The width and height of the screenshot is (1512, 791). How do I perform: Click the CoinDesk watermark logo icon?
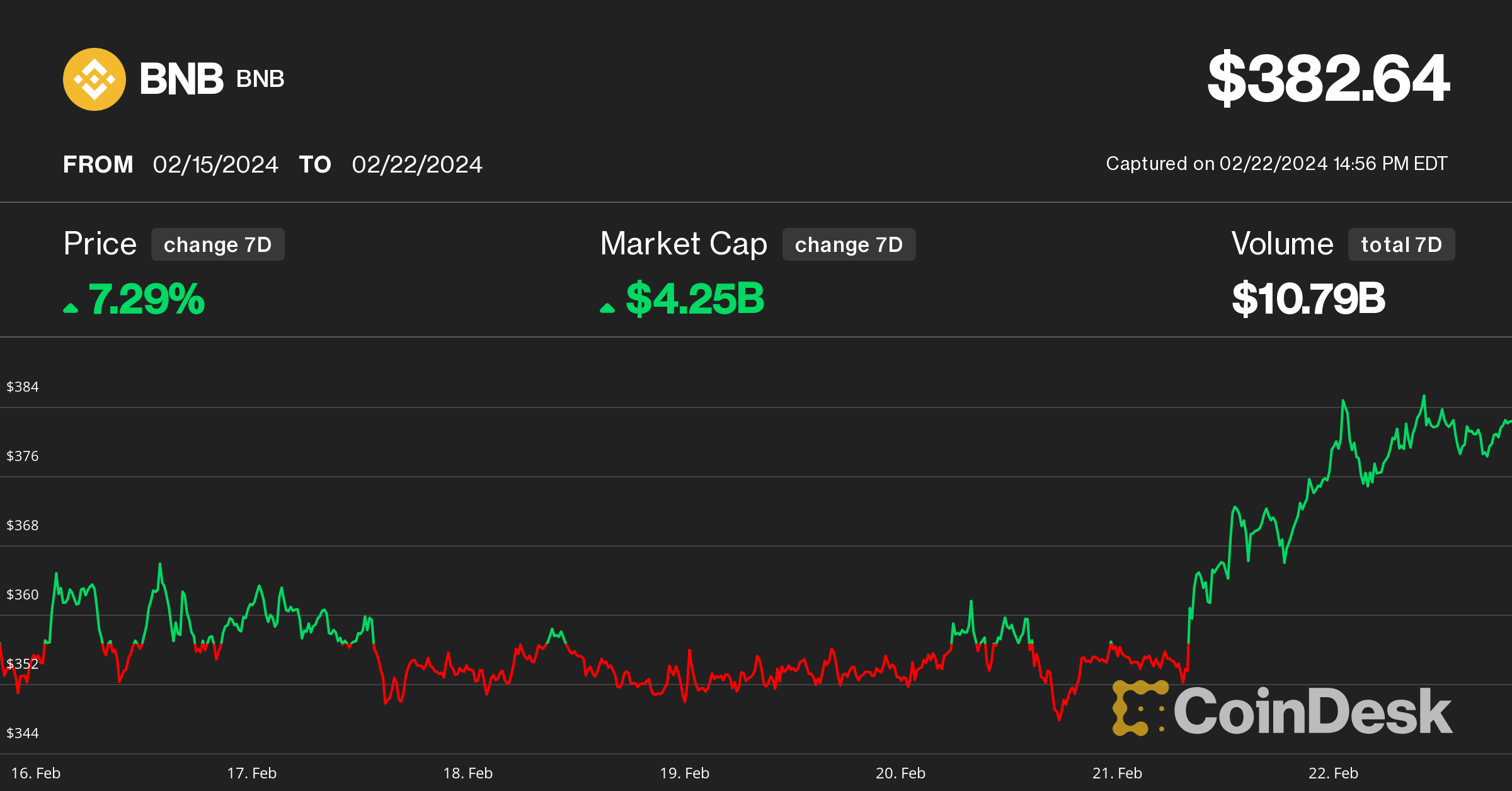click(1139, 708)
